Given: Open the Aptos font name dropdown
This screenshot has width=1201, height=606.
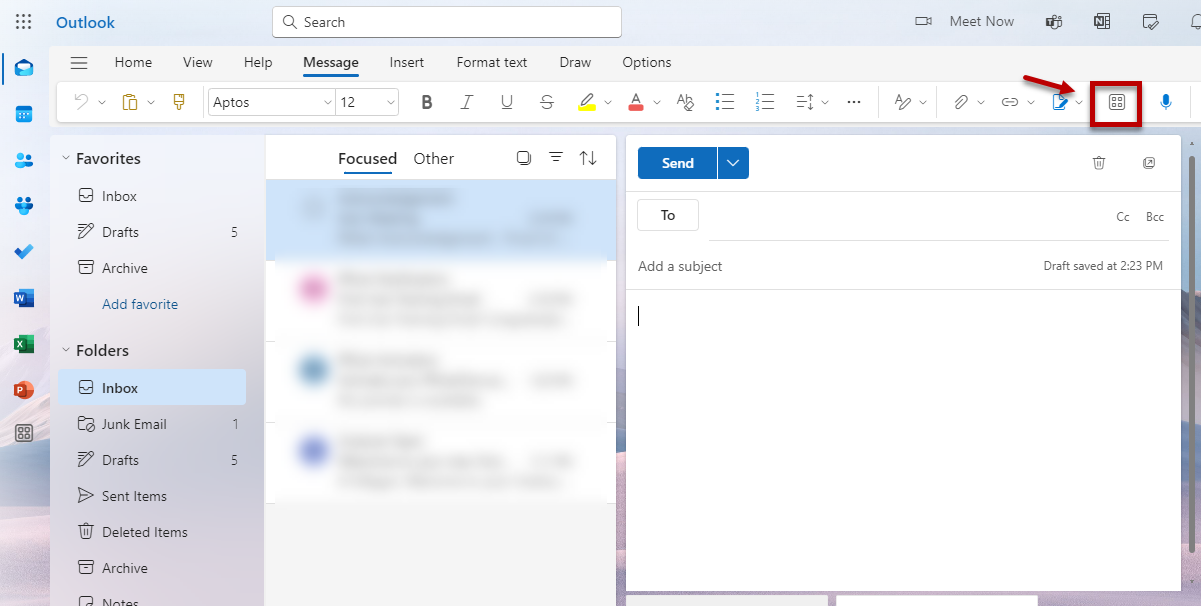Looking at the screenshot, I should pos(327,102).
